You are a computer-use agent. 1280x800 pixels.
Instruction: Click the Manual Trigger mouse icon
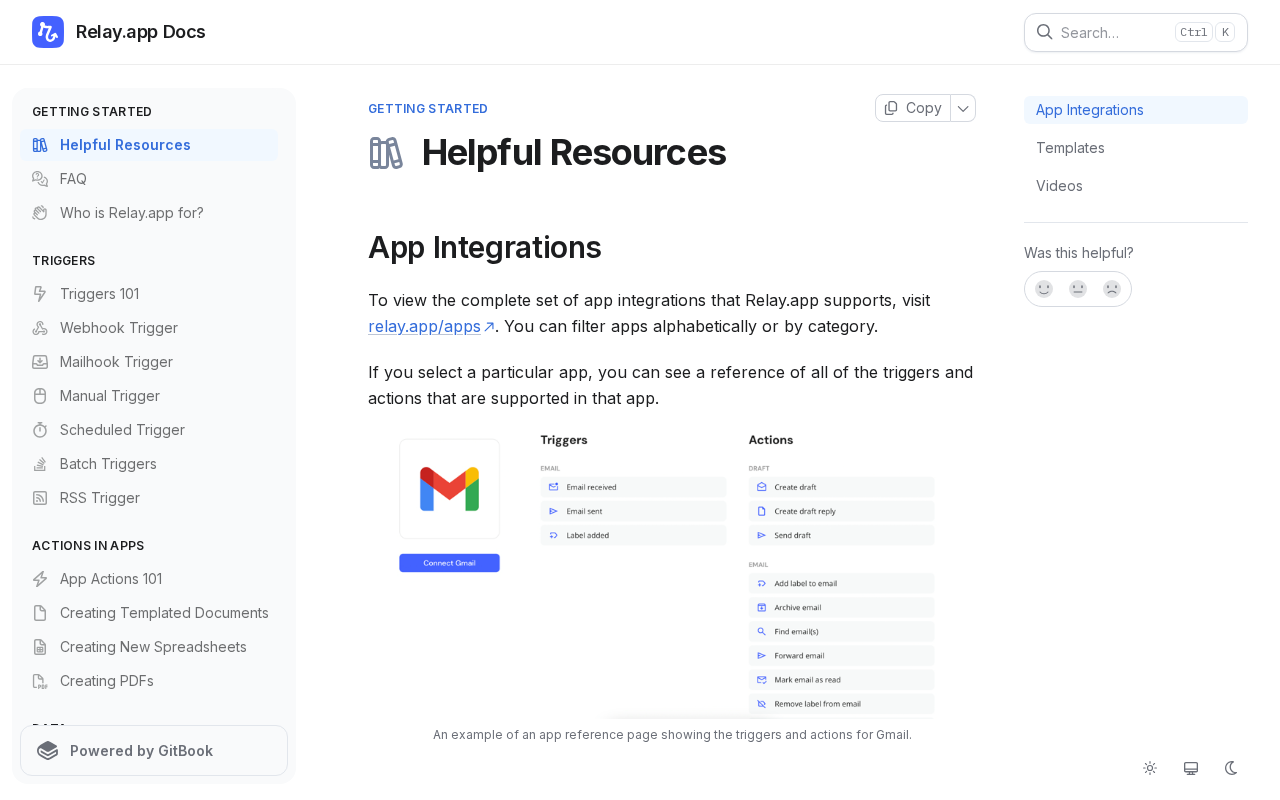point(40,396)
